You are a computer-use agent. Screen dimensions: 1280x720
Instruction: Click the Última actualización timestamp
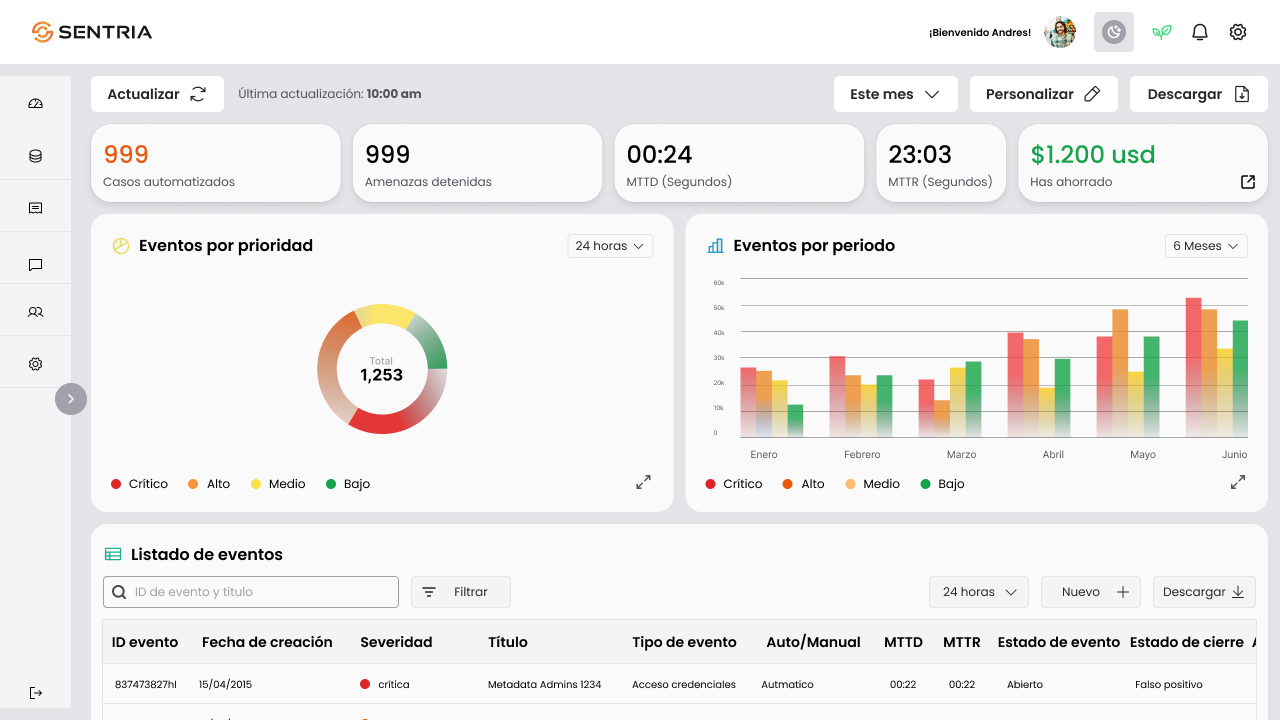(x=330, y=94)
